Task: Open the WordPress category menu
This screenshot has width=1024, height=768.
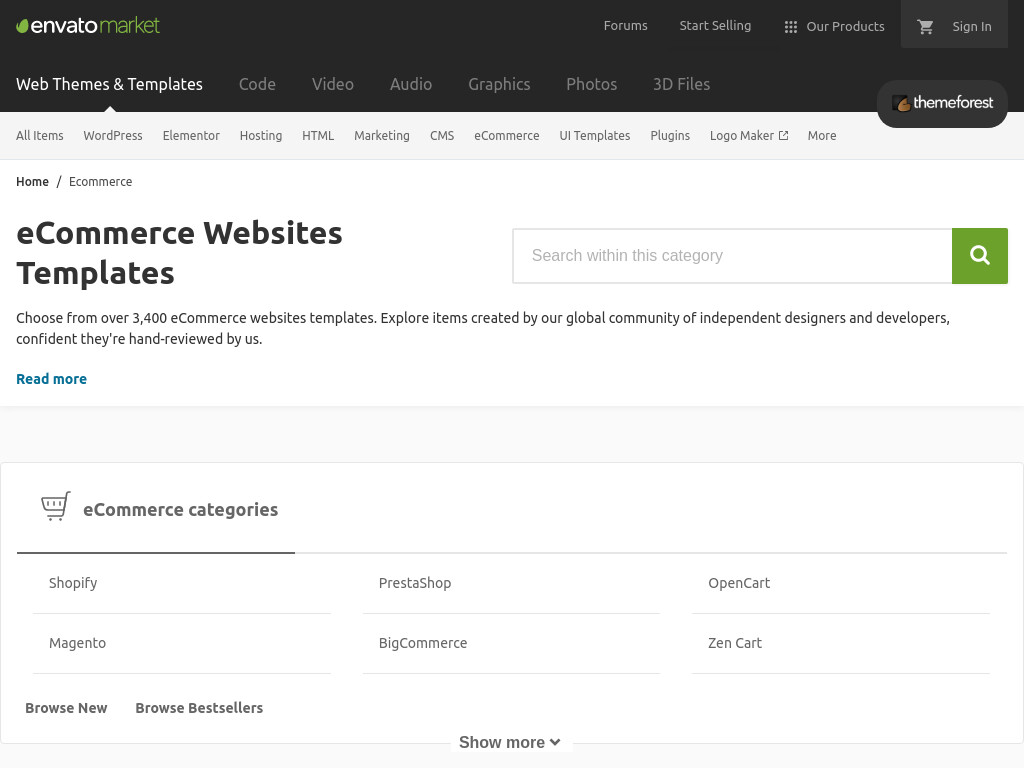Action: [113, 135]
